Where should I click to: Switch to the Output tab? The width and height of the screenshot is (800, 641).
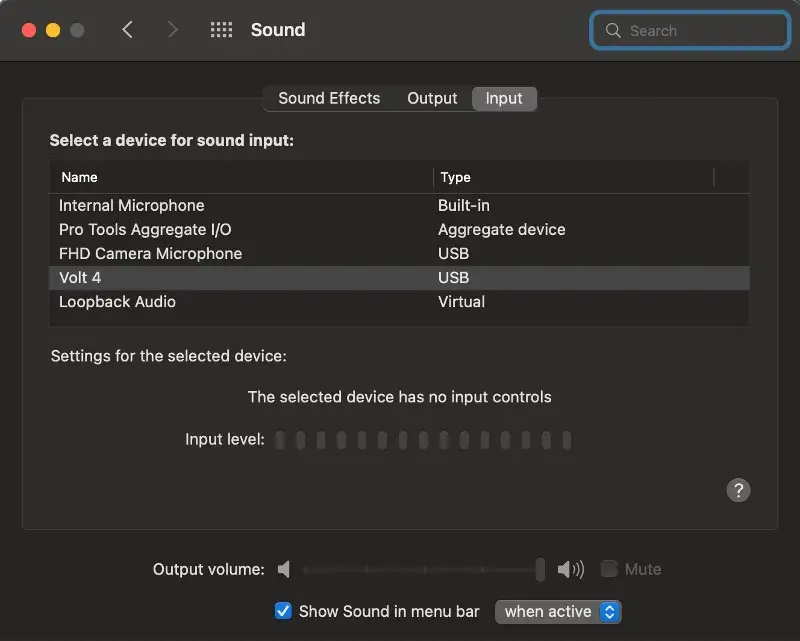click(432, 98)
